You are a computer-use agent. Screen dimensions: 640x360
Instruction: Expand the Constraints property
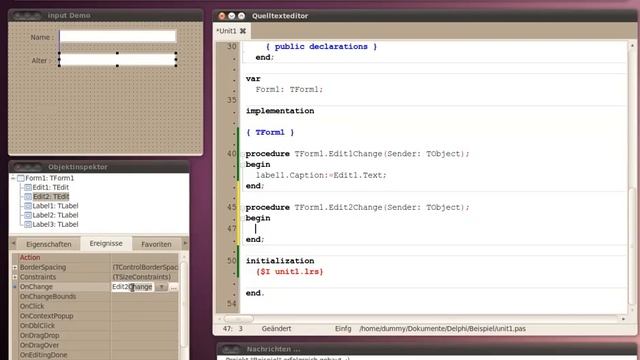click(x=15, y=277)
